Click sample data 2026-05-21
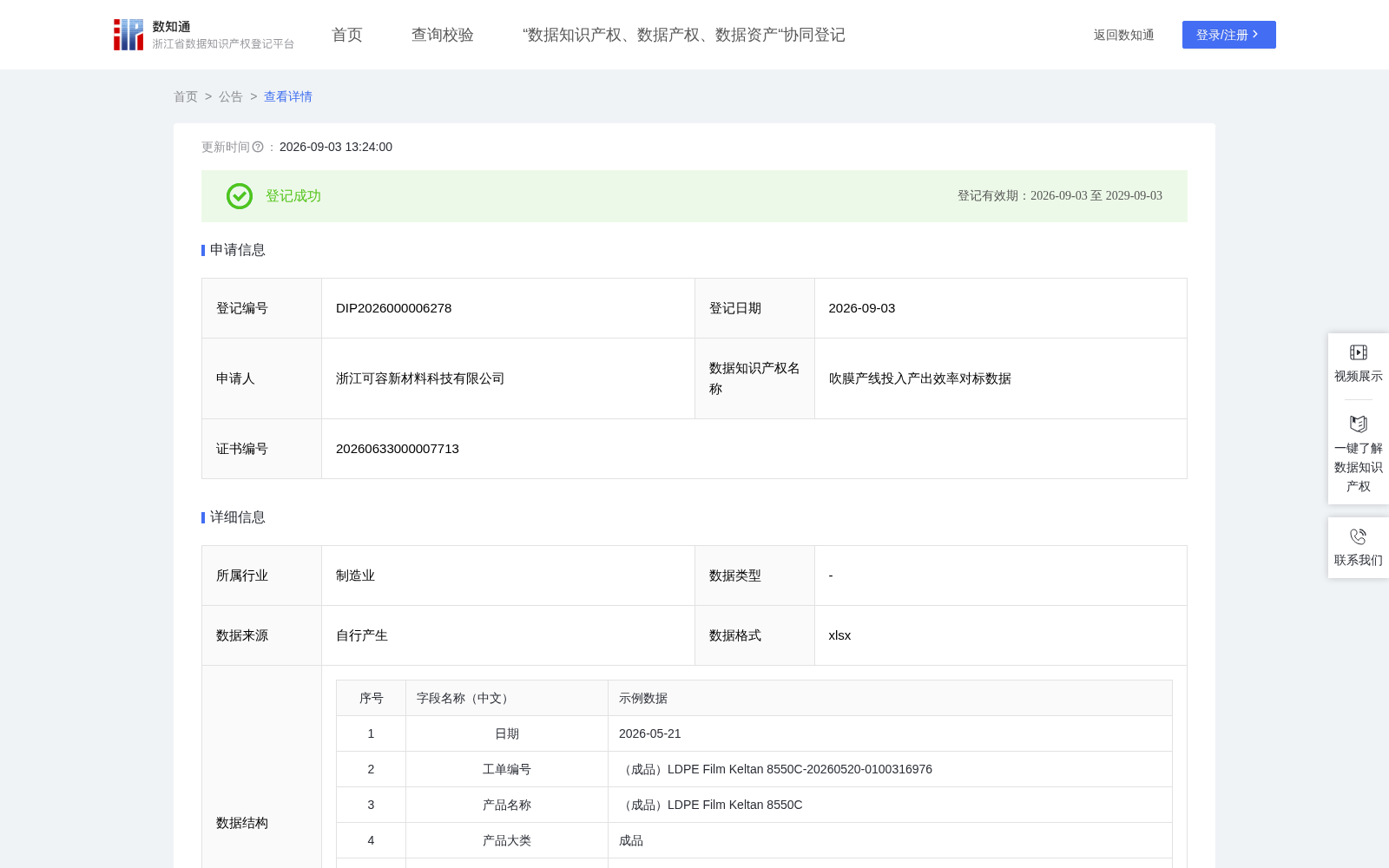1389x868 pixels. [x=650, y=733]
